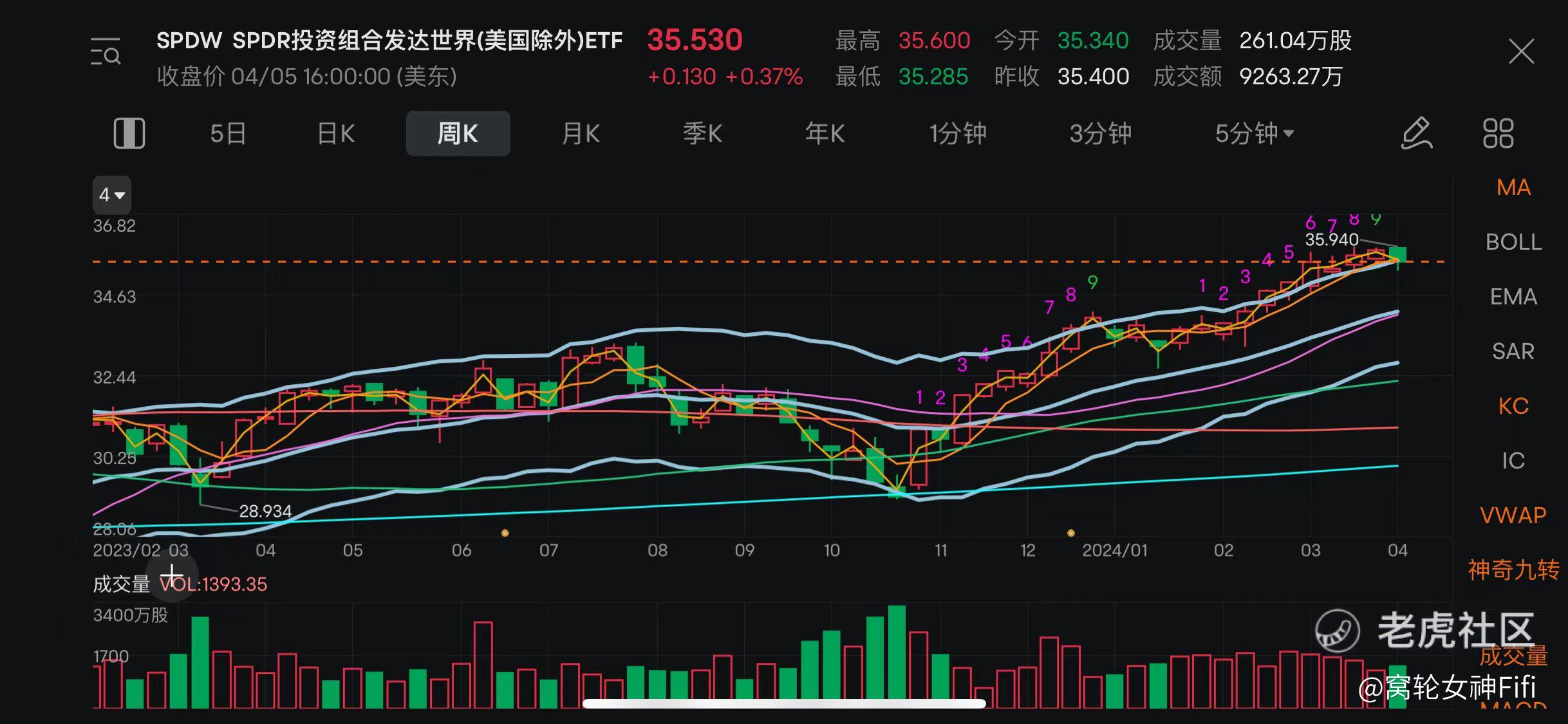Close the chart with the X icon
The width and height of the screenshot is (1568, 724).
coord(1522,51)
